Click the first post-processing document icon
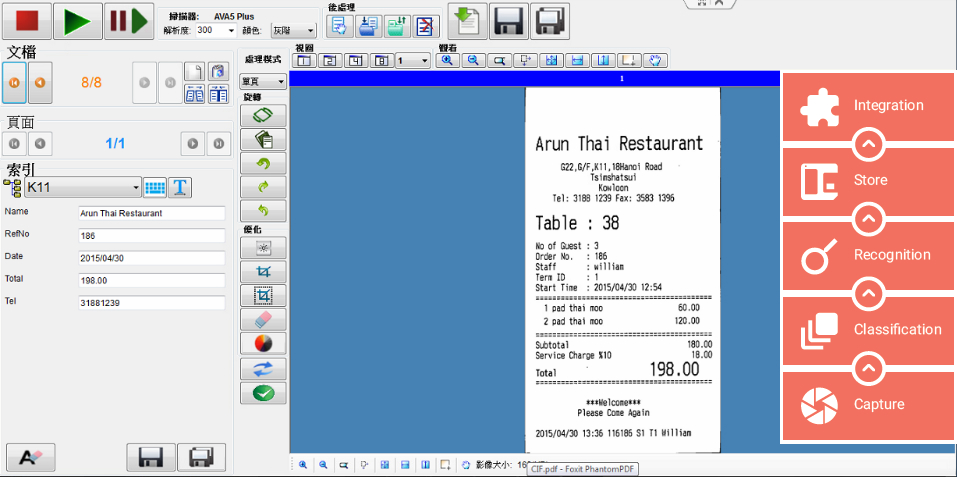This screenshot has height=477, width=957. coord(340,25)
